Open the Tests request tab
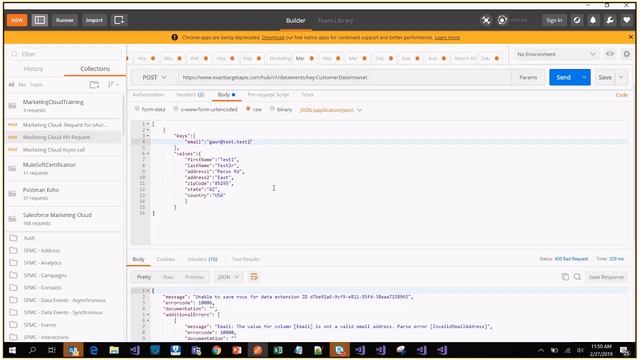 click(x=307, y=94)
